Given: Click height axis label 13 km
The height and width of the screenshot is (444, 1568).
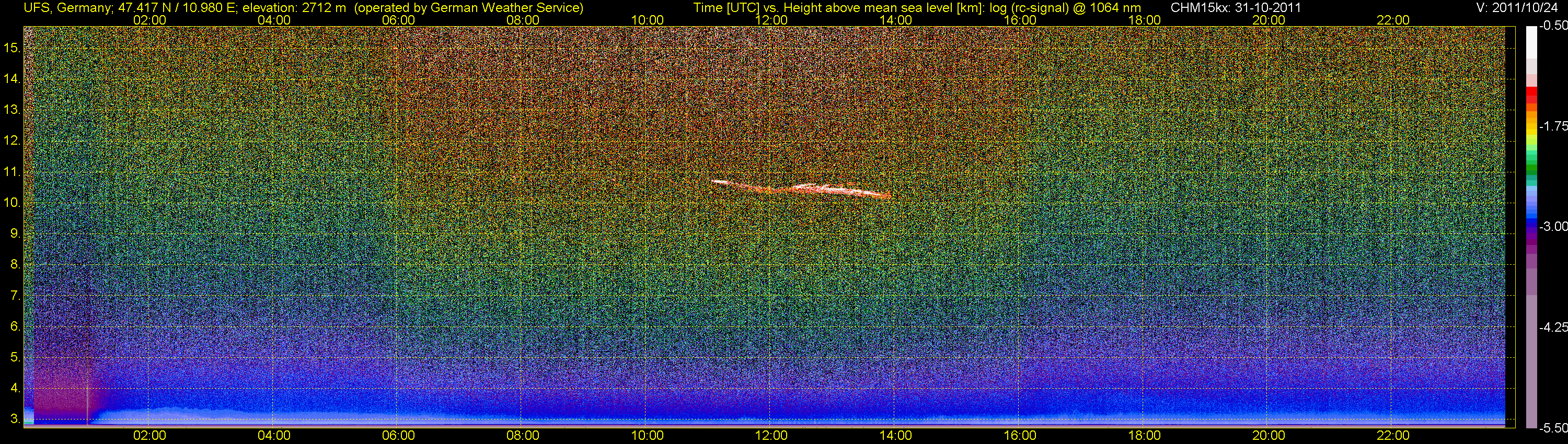Looking at the screenshot, I should click(12, 110).
